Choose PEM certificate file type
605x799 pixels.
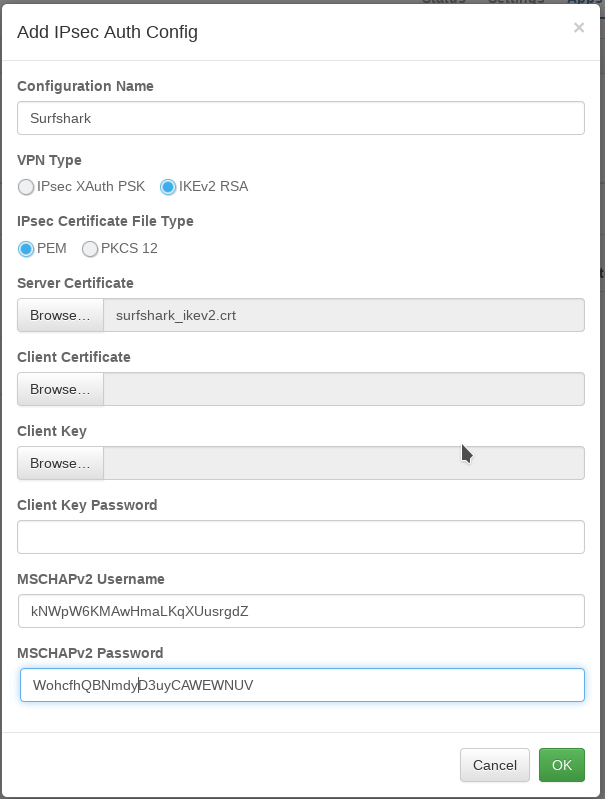coord(26,249)
